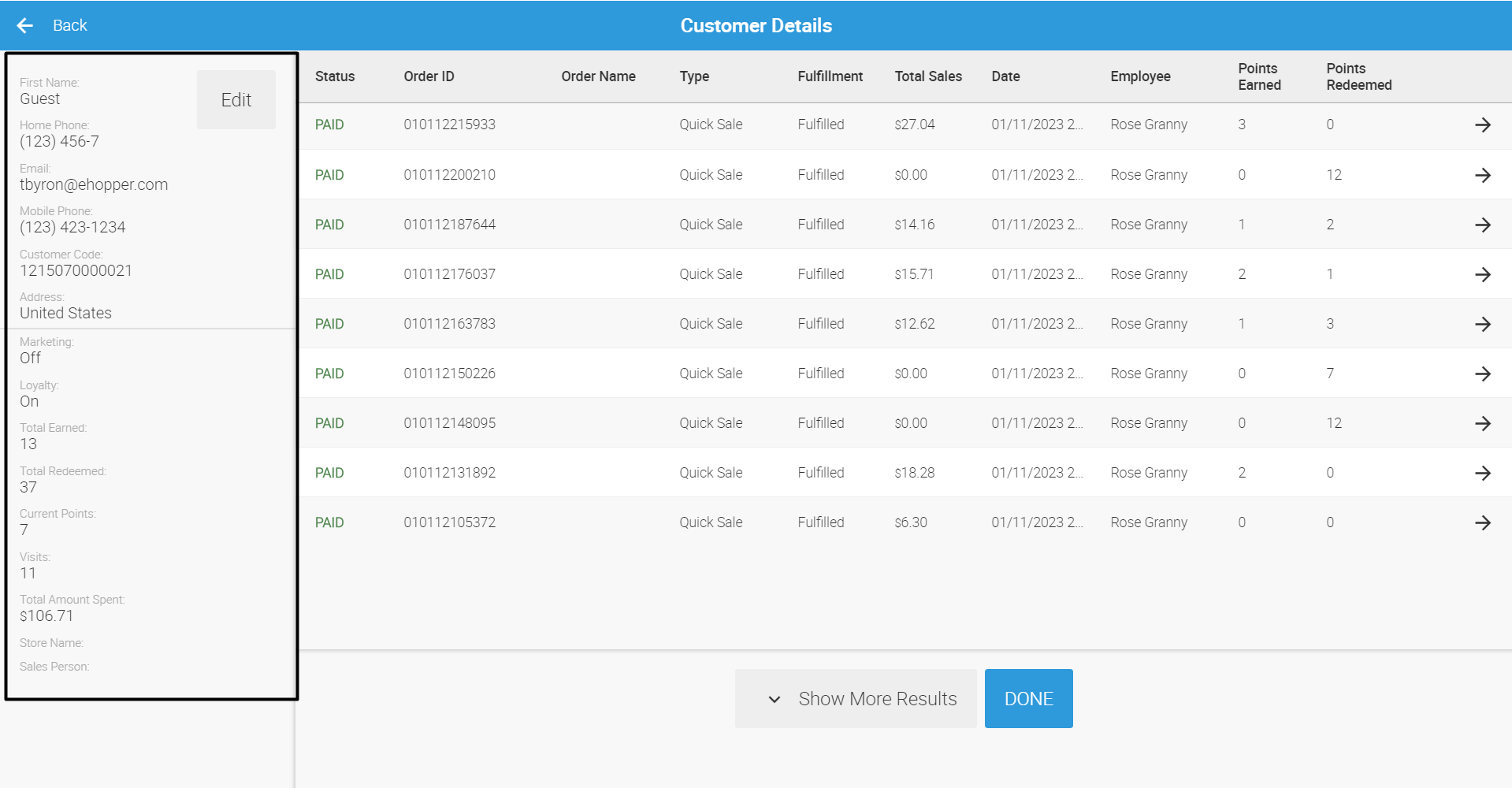Open details arrow for order 010112105372

(x=1482, y=522)
